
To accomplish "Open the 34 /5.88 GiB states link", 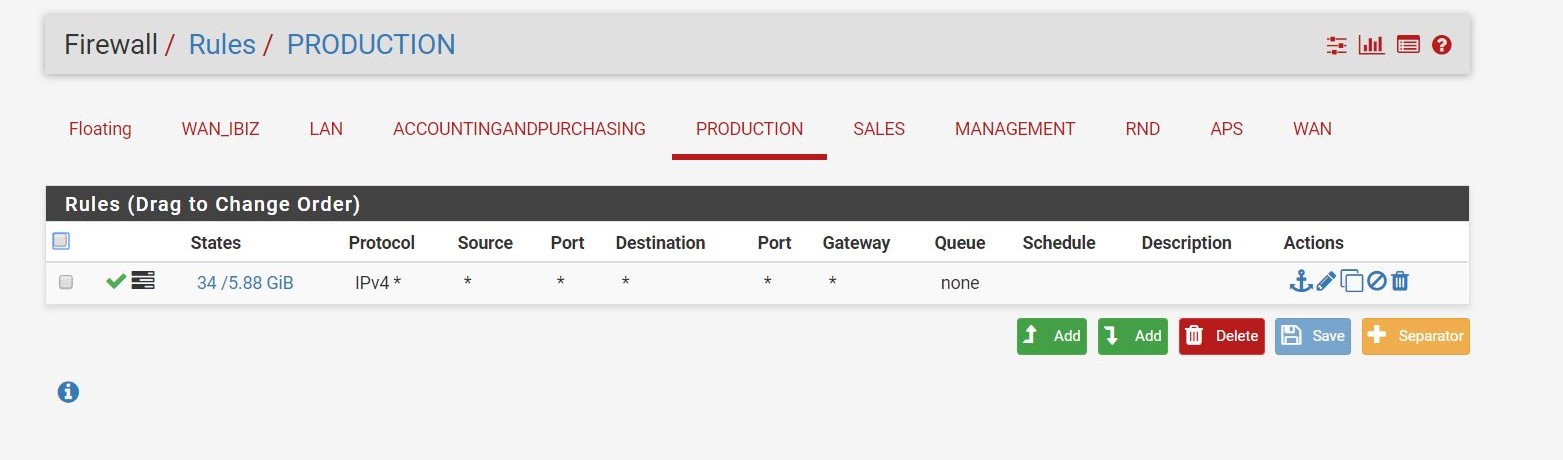I will click(245, 283).
